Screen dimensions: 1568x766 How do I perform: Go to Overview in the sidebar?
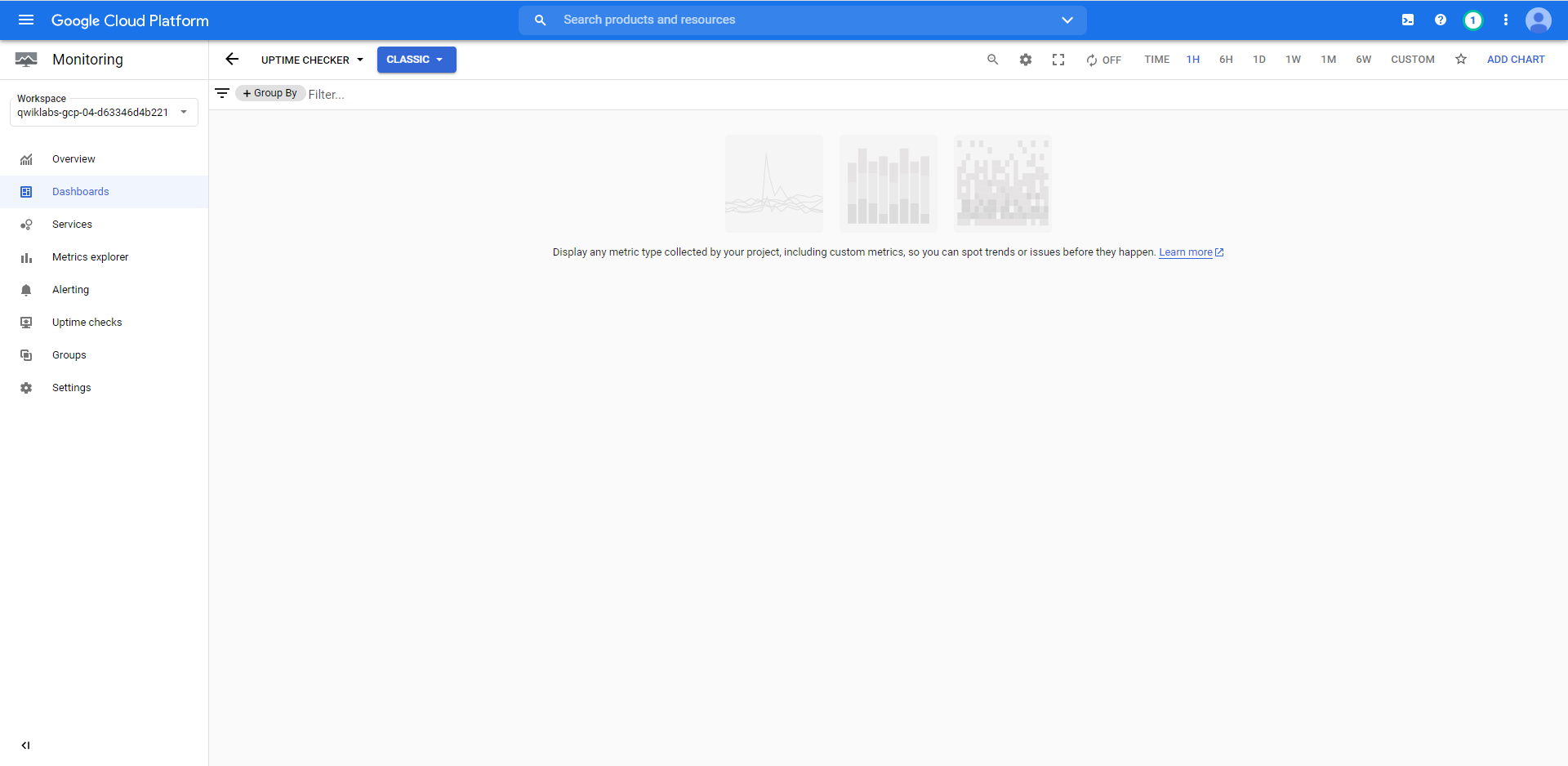coord(104,159)
